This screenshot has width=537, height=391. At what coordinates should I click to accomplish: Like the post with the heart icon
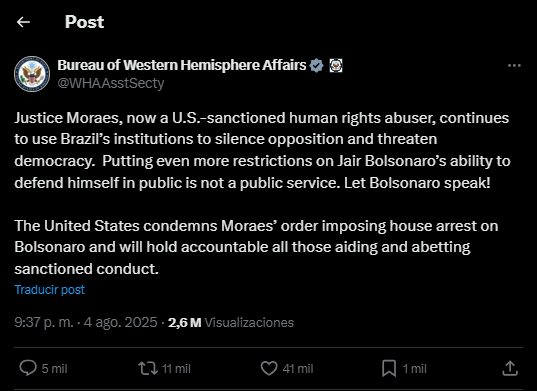coord(269,368)
